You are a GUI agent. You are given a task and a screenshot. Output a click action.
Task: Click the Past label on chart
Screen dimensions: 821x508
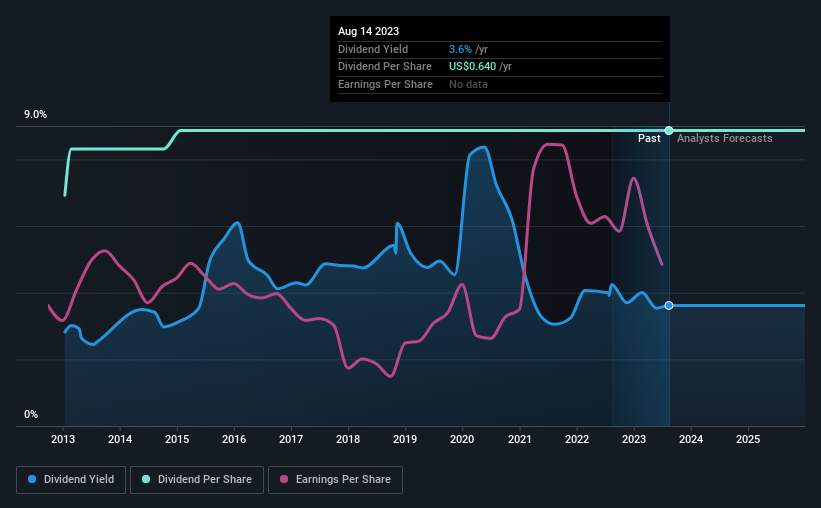[649, 138]
